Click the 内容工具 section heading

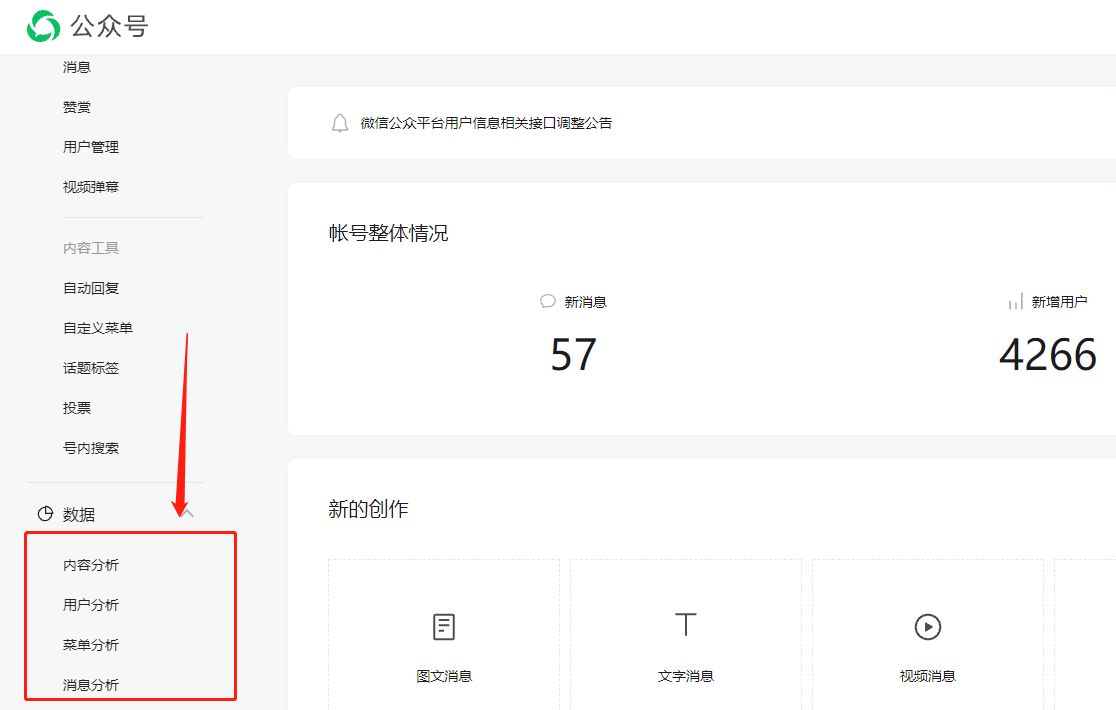click(90, 248)
